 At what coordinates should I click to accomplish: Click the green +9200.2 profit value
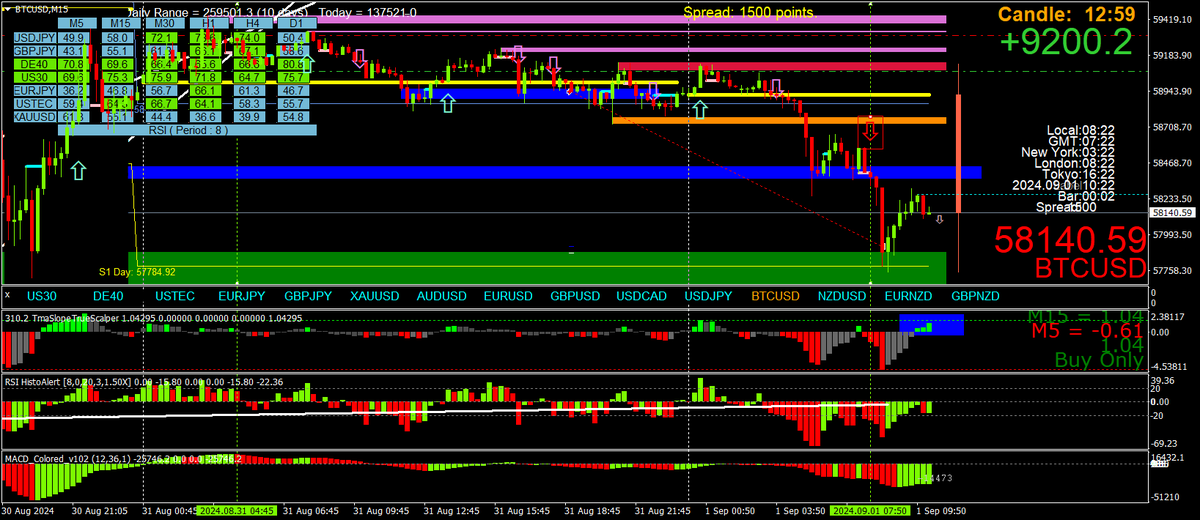click(1067, 42)
